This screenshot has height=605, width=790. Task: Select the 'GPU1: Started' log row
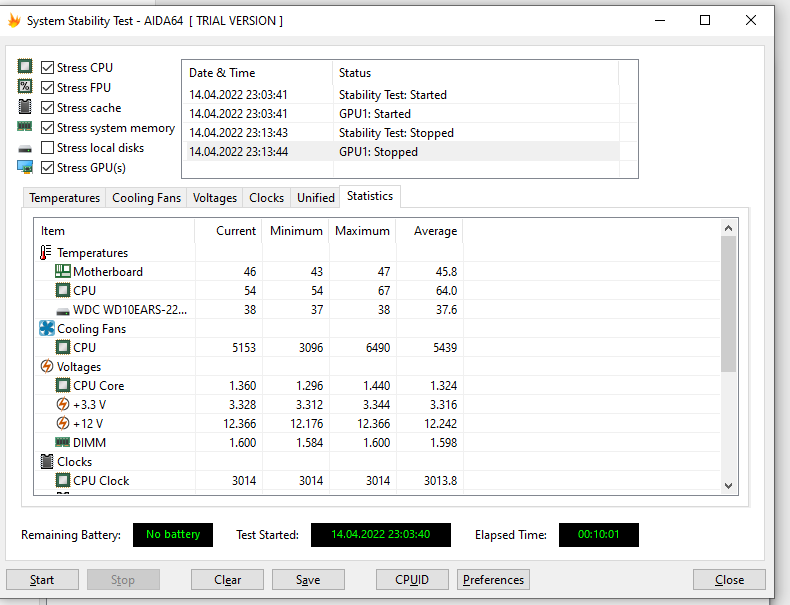pos(402,114)
